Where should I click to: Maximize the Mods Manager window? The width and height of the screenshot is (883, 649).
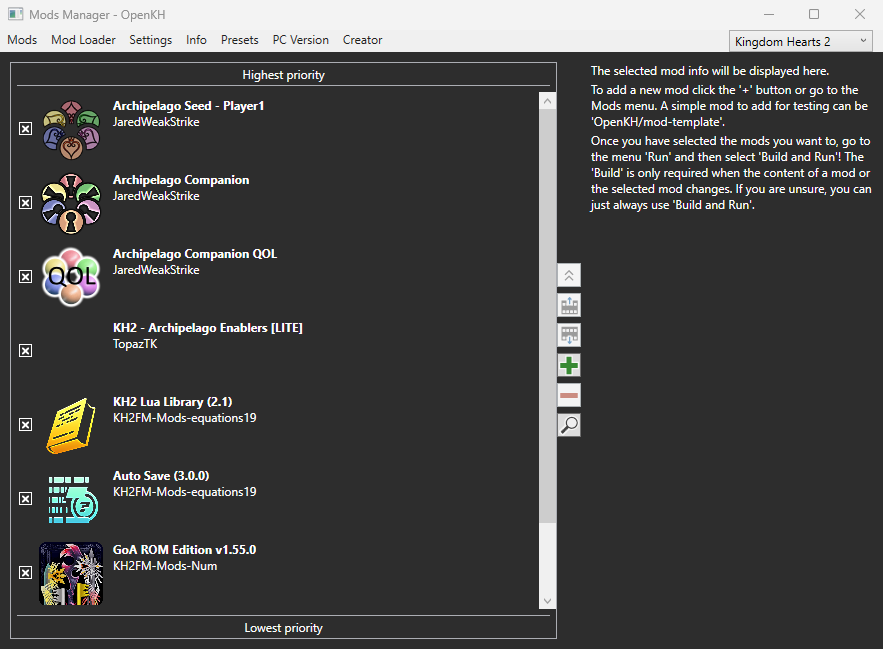click(x=814, y=14)
